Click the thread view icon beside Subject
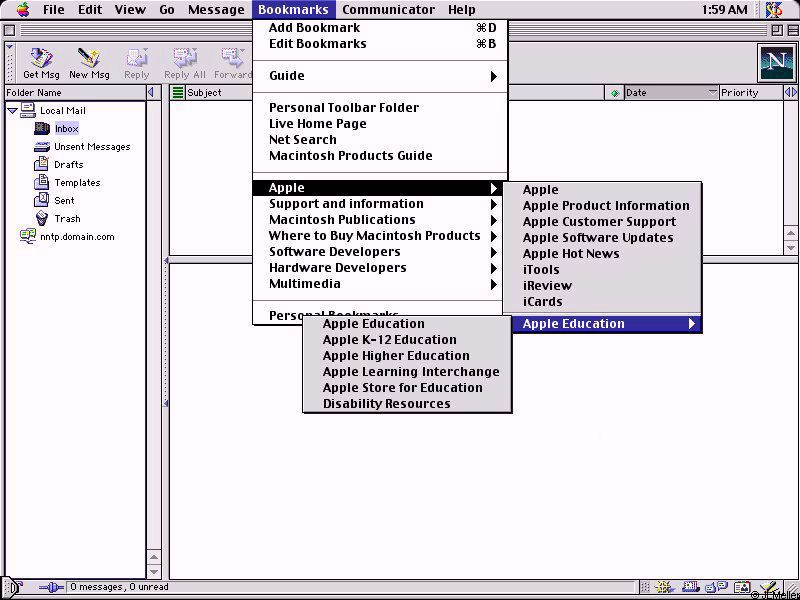Screen dimensions: 800x600 pos(178,93)
